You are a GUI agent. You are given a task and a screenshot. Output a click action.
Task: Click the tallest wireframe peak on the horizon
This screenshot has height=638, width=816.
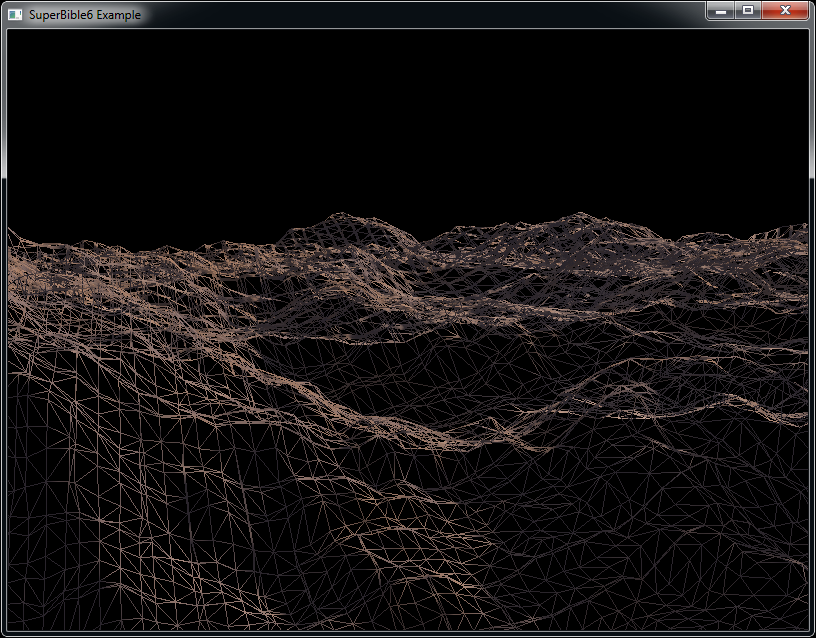tap(340, 216)
